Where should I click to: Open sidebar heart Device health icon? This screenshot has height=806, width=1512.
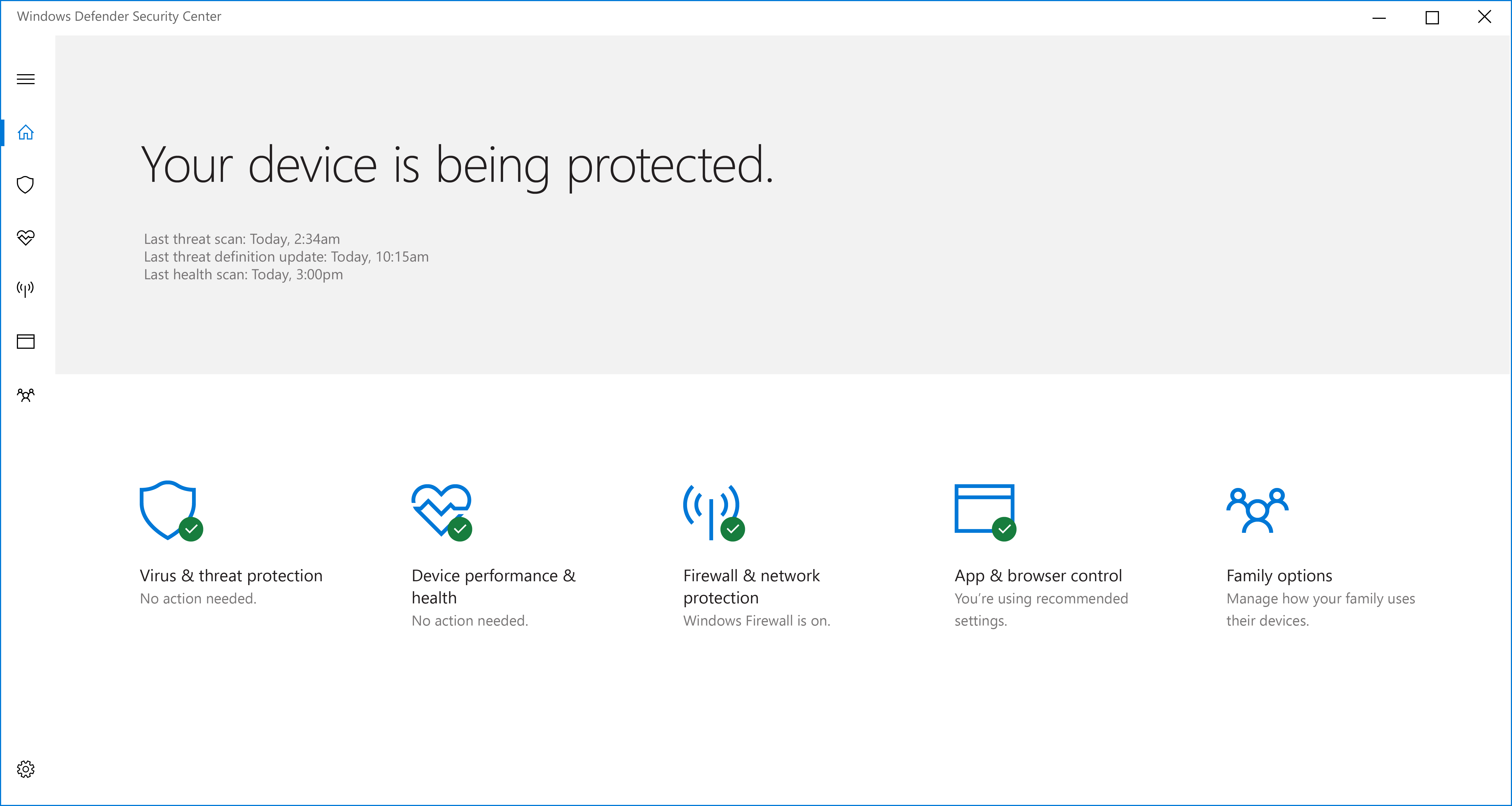(26, 237)
